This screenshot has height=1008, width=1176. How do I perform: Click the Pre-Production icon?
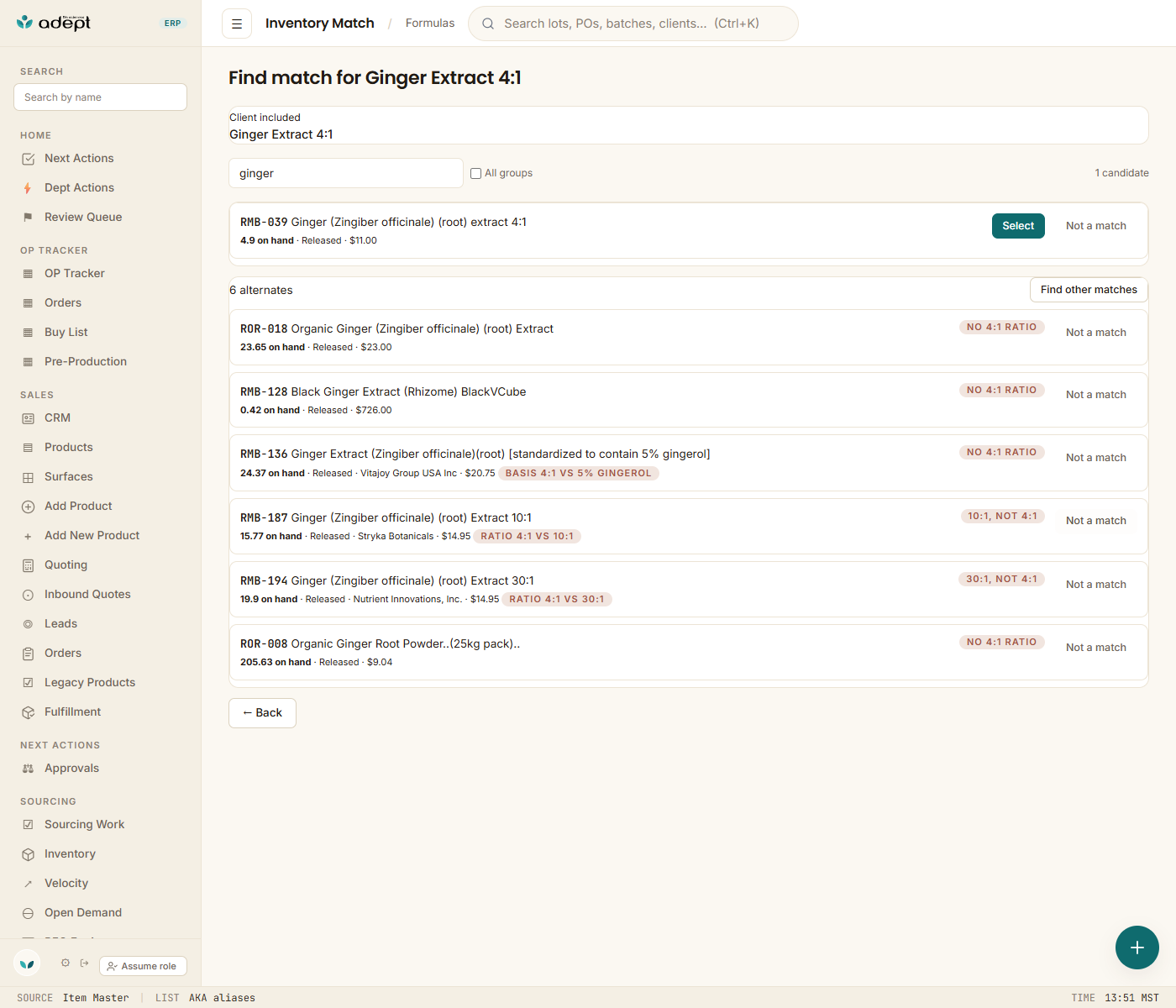point(28,362)
